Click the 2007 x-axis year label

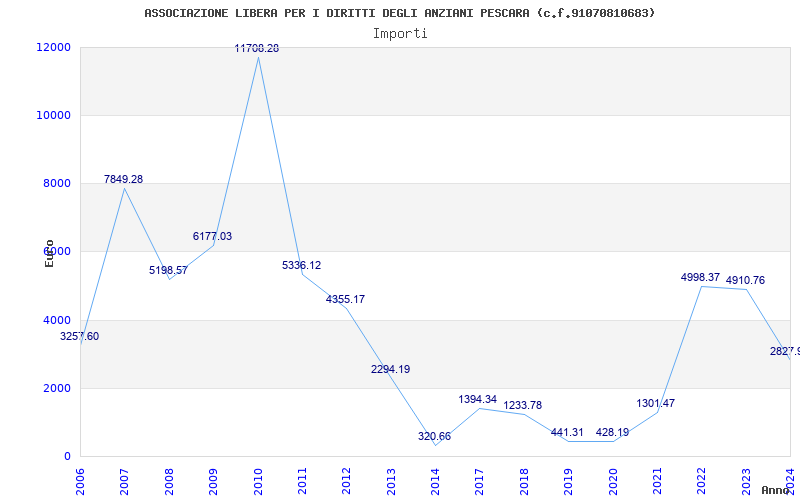coord(124,481)
